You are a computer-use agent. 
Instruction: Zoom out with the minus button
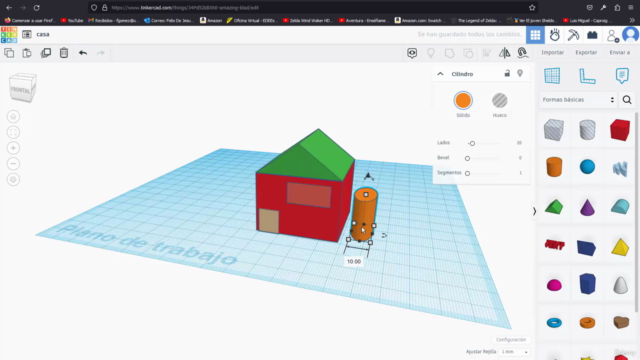pyautogui.click(x=13, y=164)
